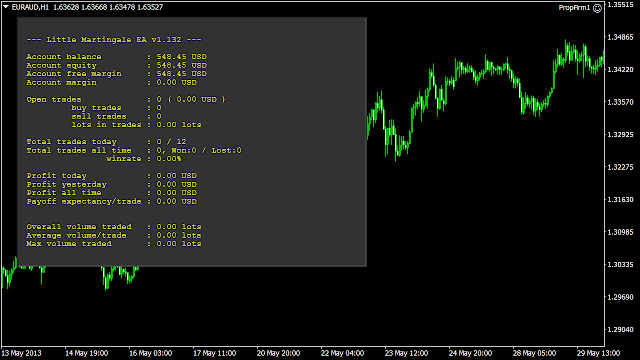Click the 23 May 12:00 time axis label

(406, 353)
